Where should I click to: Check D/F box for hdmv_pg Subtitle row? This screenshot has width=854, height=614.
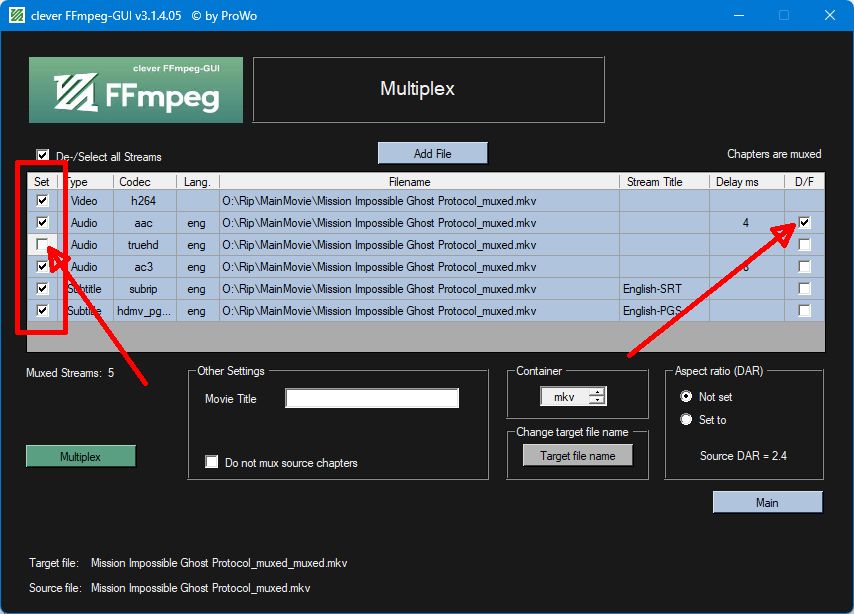pos(804,311)
